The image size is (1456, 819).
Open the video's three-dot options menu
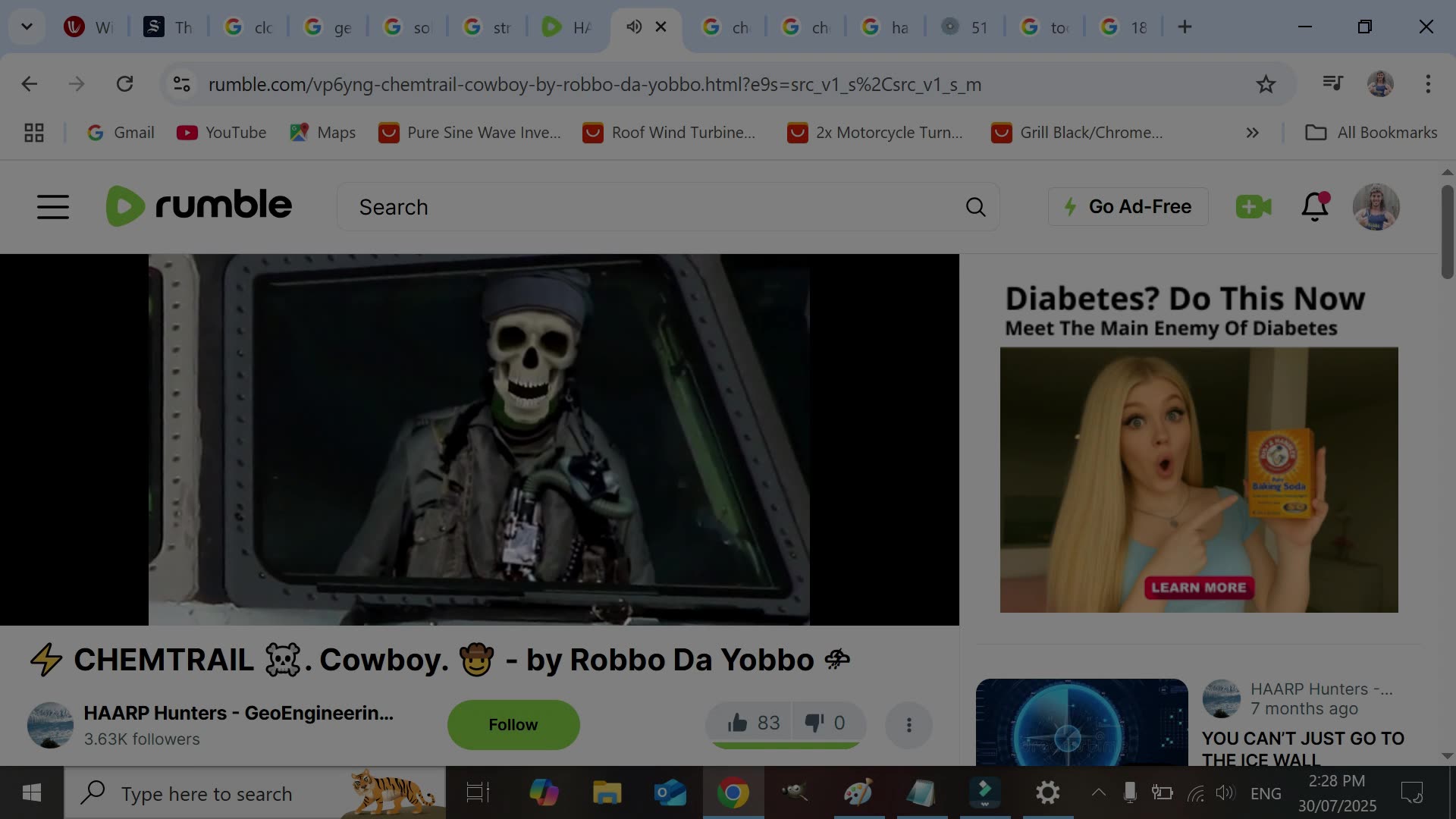click(x=908, y=725)
